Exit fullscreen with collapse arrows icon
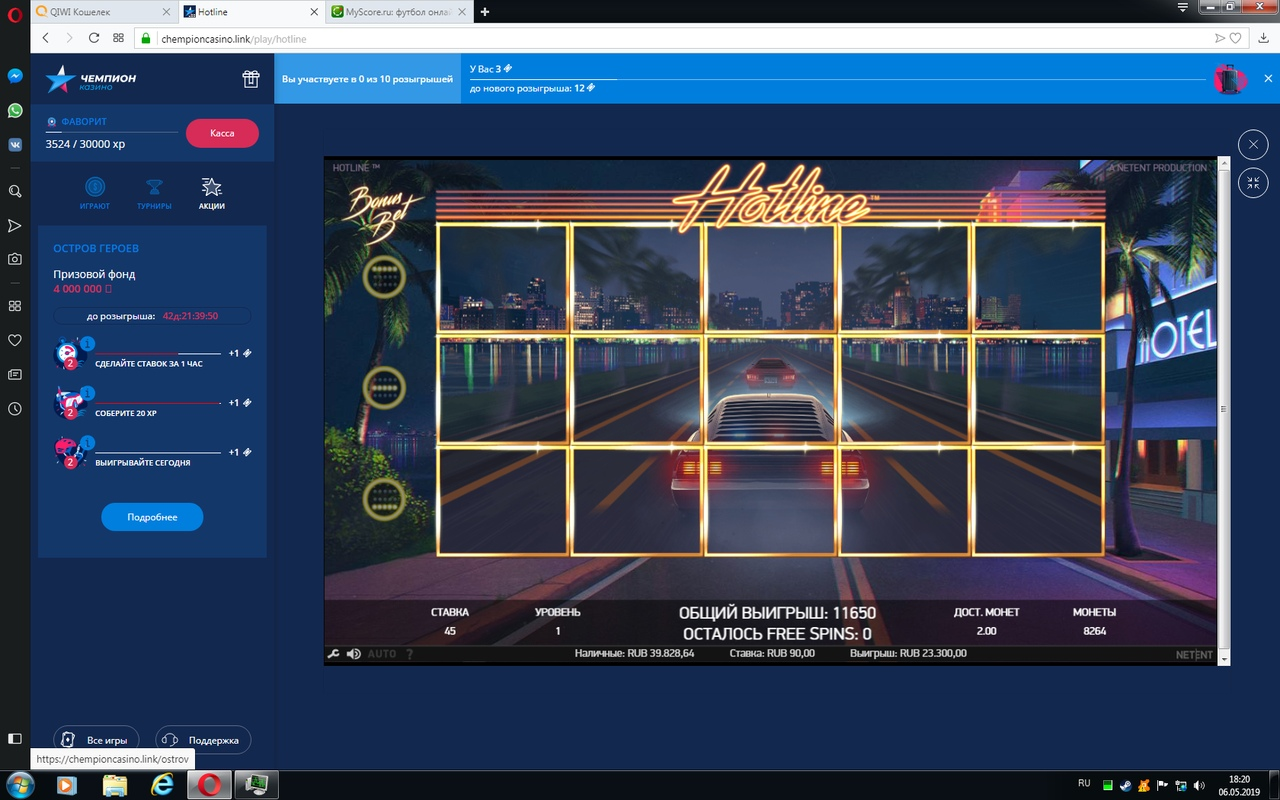1280x800 pixels. tap(1253, 182)
